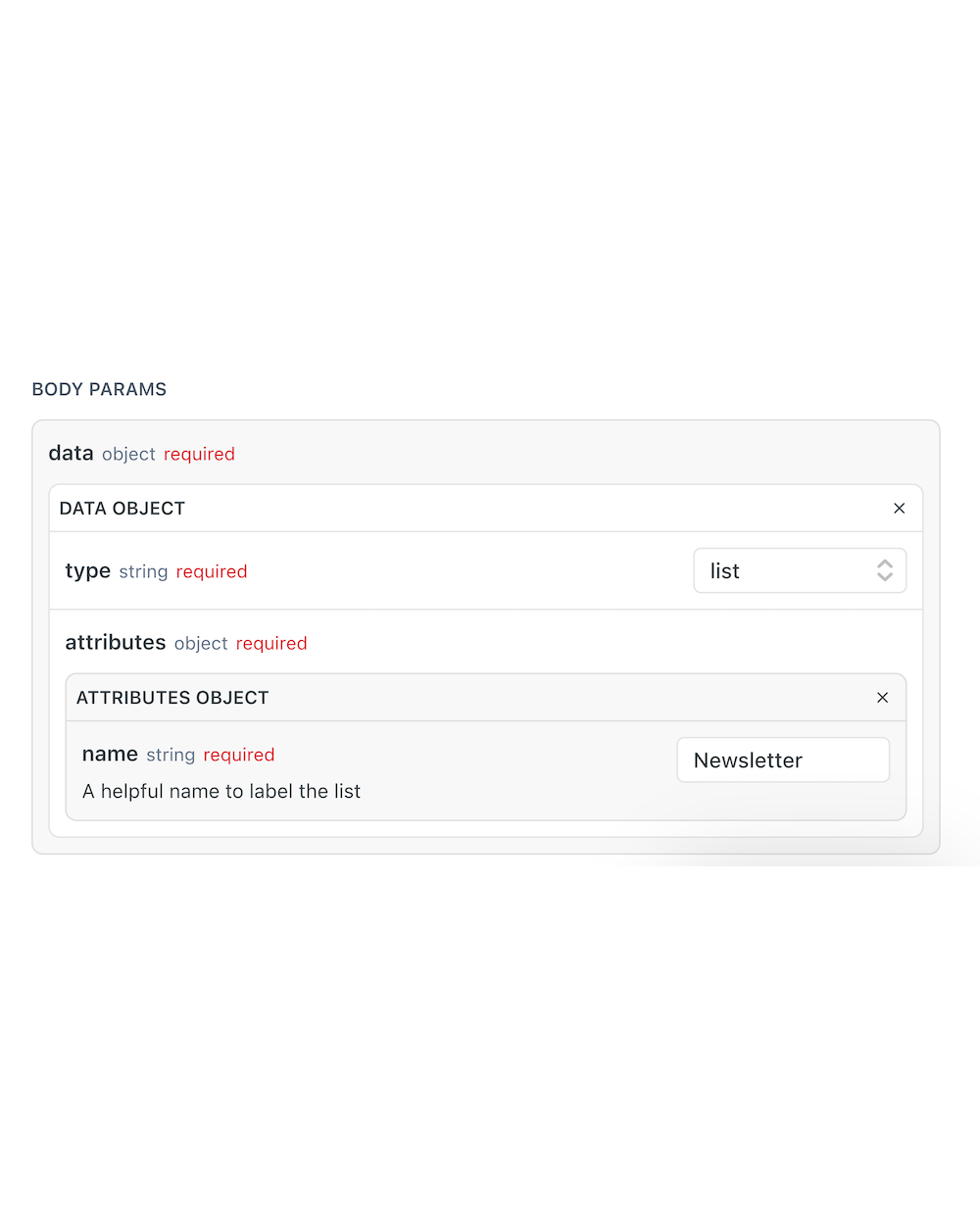The image size is (980, 1227).
Task: Click the type parameter label
Action: click(87, 570)
